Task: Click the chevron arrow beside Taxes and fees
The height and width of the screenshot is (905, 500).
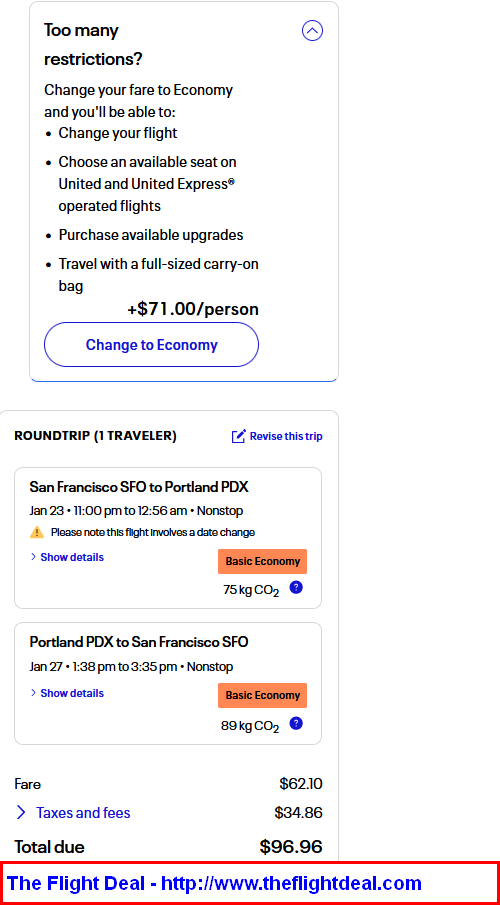Action: click(21, 813)
